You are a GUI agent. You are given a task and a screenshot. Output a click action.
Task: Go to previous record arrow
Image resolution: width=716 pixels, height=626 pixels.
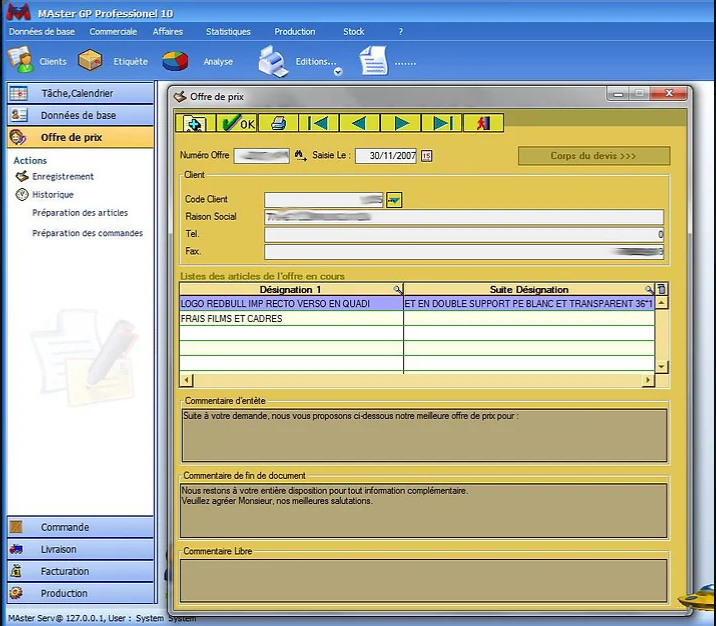point(359,123)
